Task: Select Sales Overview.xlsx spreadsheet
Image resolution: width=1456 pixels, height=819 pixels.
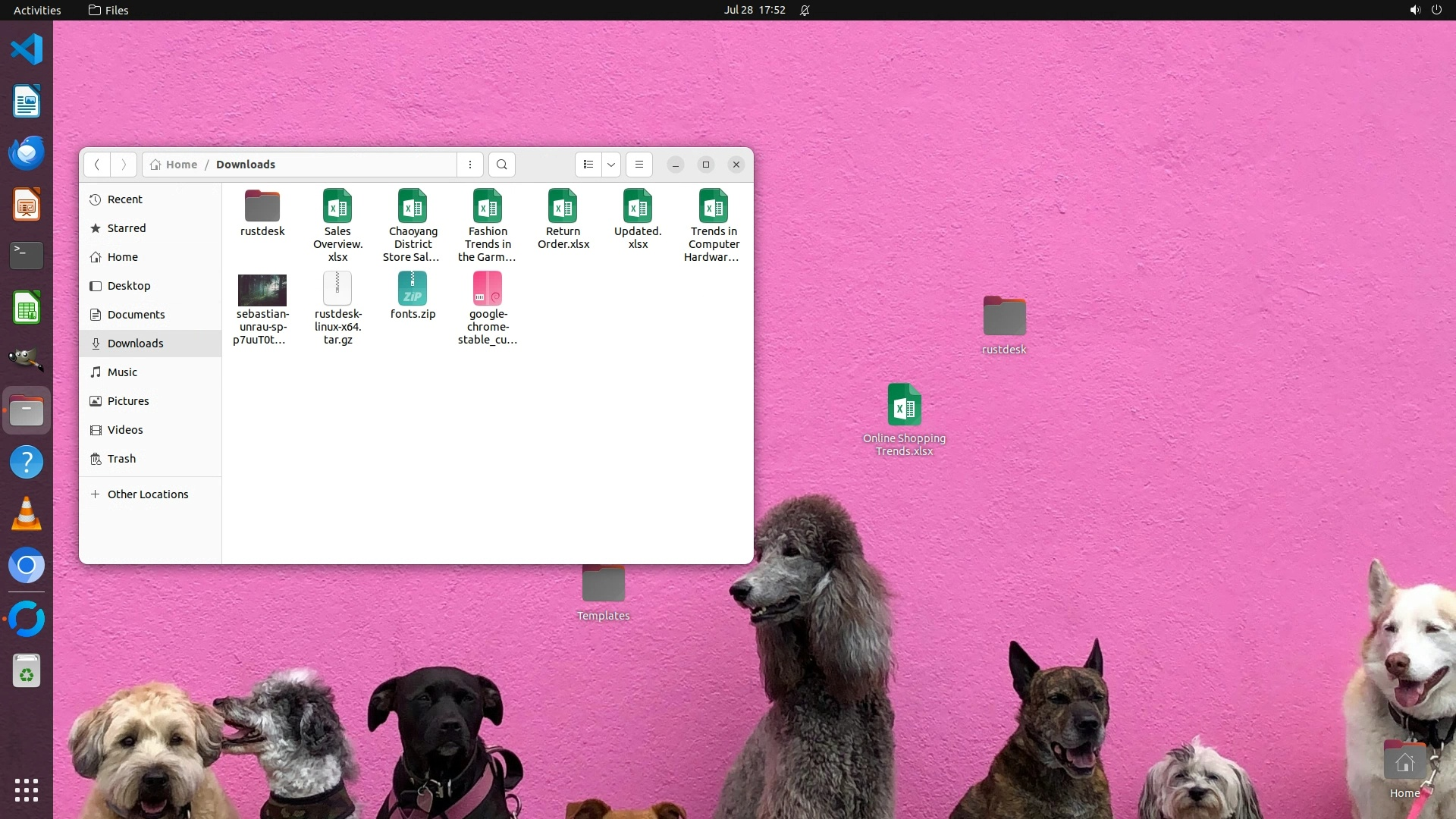Action: (337, 206)
